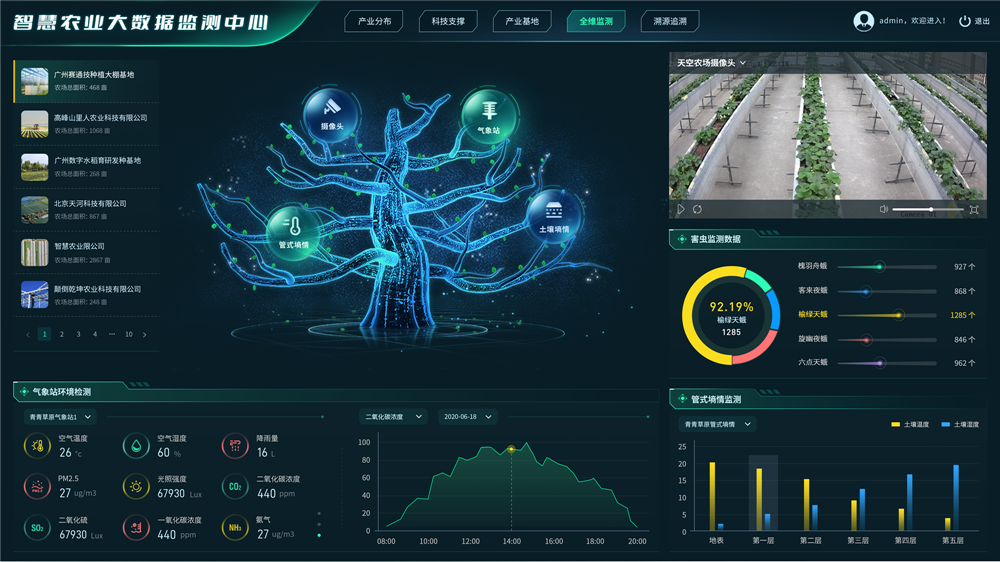Image resolution: width=1000 pixels, height=562 pixels.
Task: Switch to the 产业分布 tab
Action: pos(374,21)
